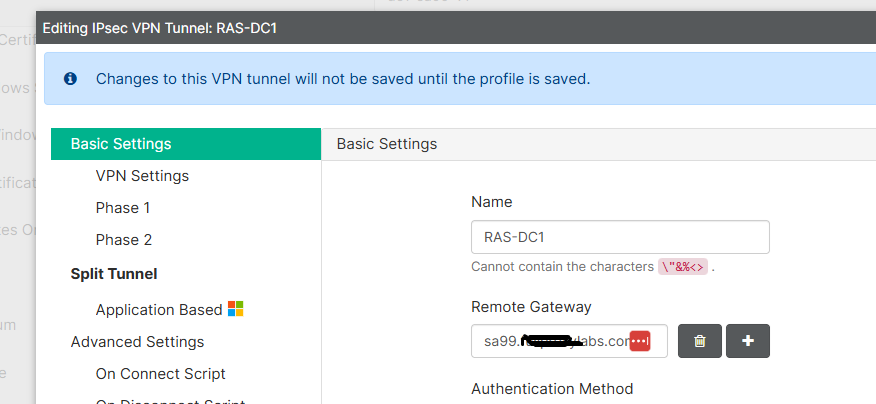Open the On Disconnect Script page
Viewport: 876px width, 404px height.
click(170, 400)
